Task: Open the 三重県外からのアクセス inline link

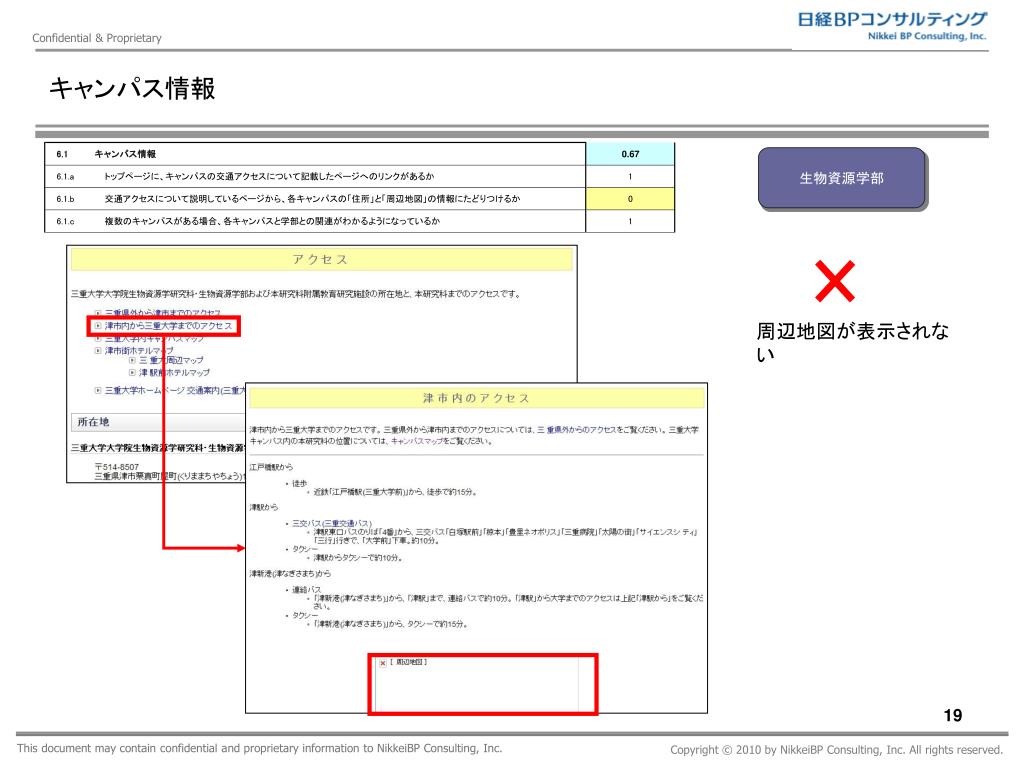Action: (576, 430)
